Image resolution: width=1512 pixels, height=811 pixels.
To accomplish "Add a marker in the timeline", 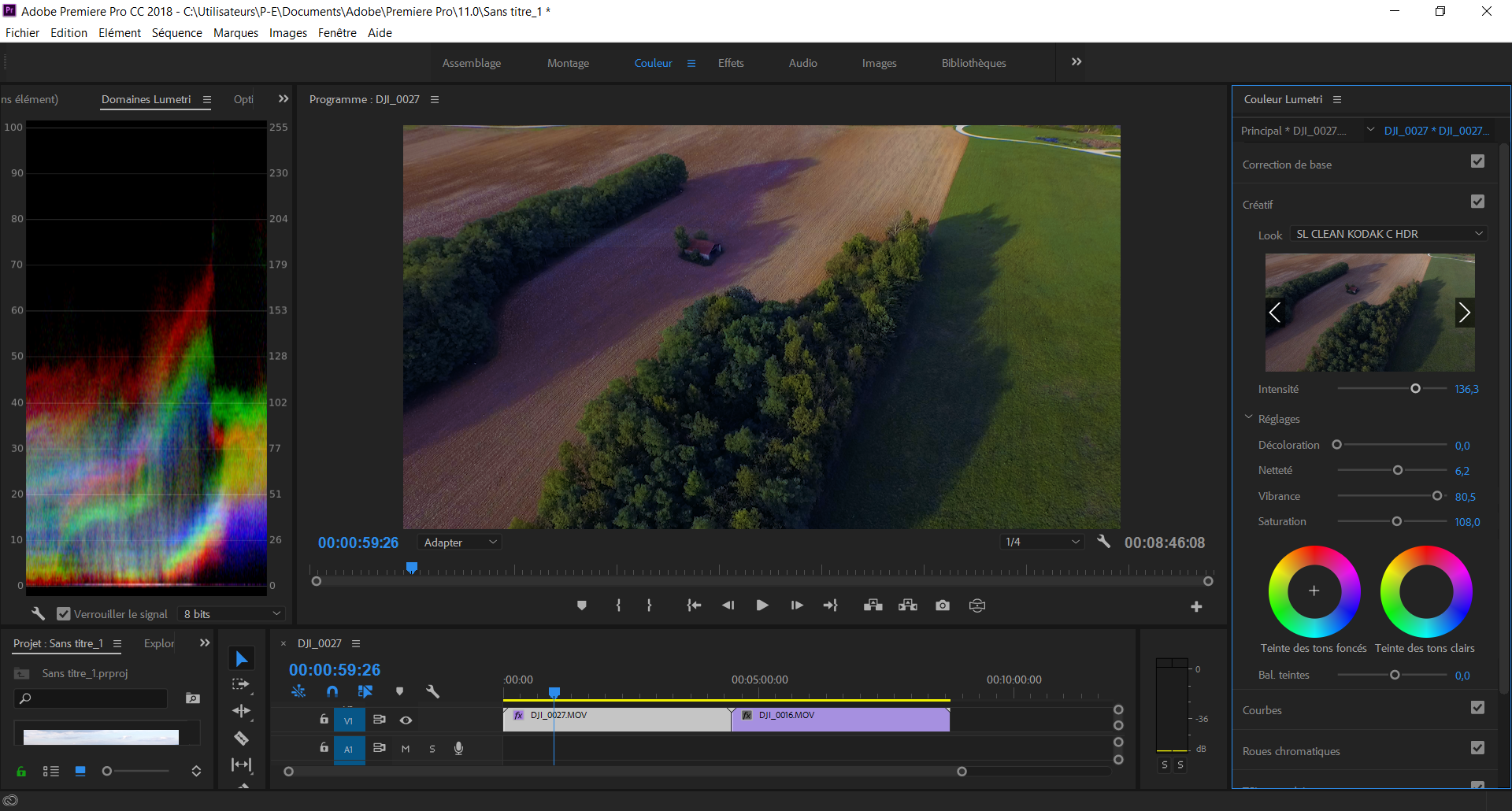I will [399, 691].
